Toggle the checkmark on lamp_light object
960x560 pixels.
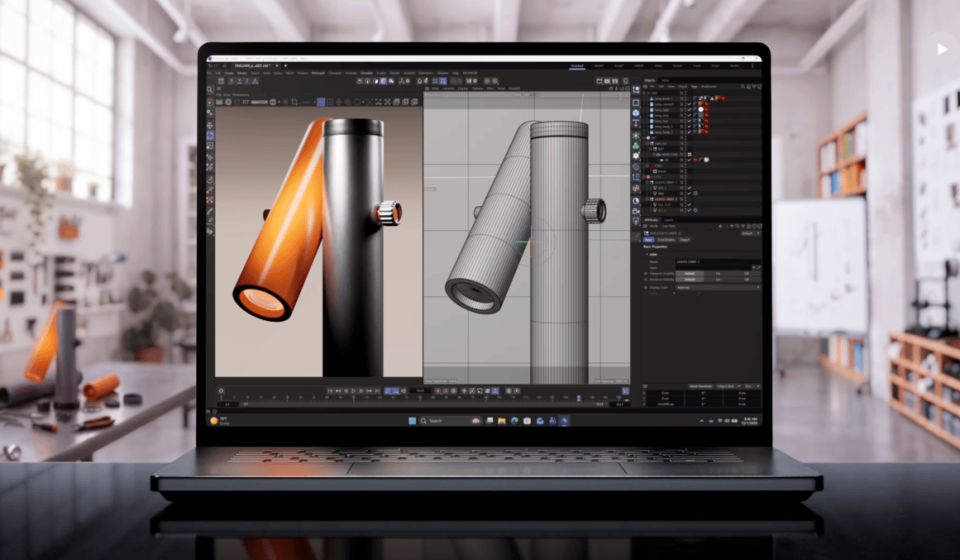tap(689, 110)
